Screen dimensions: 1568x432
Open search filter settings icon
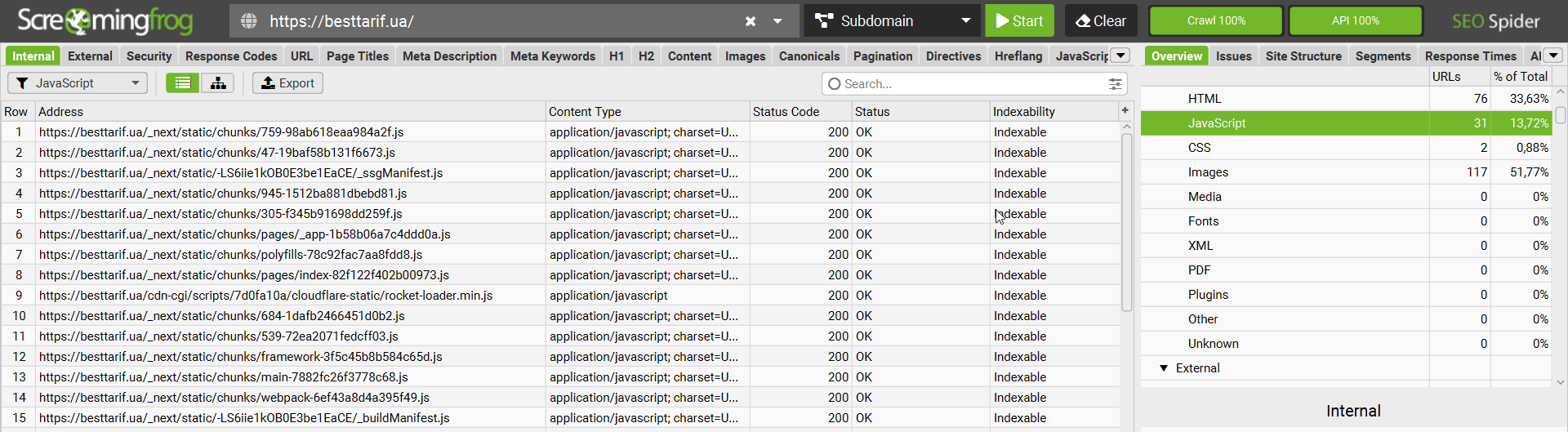[1115, 84]
